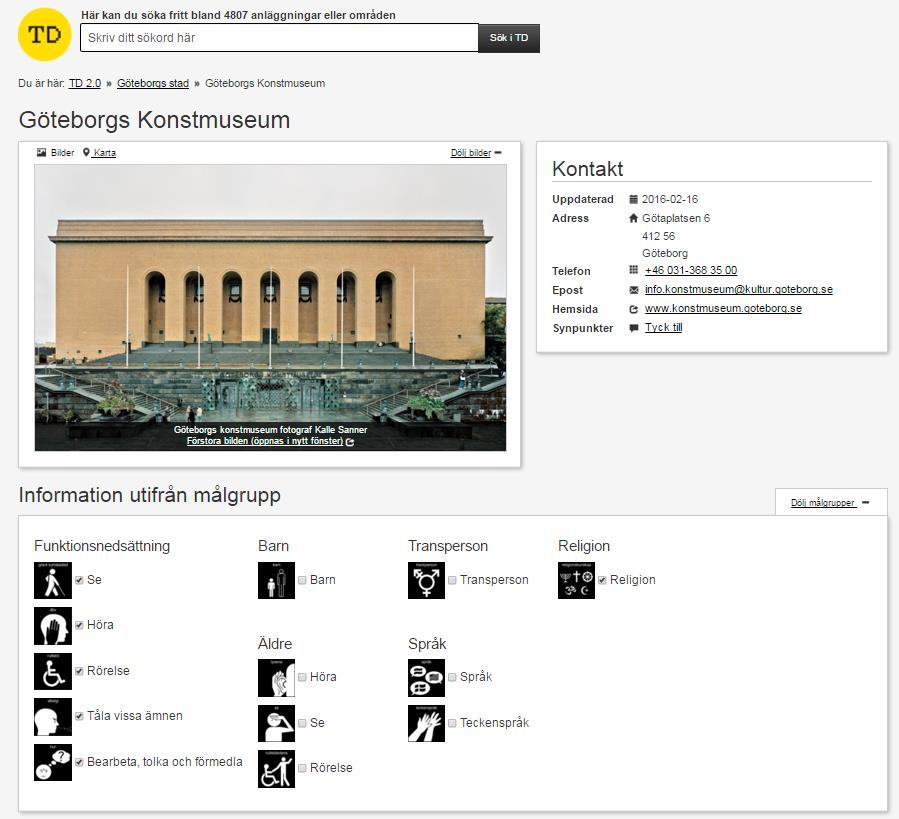
Task: Click the external link icon beside Hemsida
Action: pyautogui.click(x=634, y=309)
